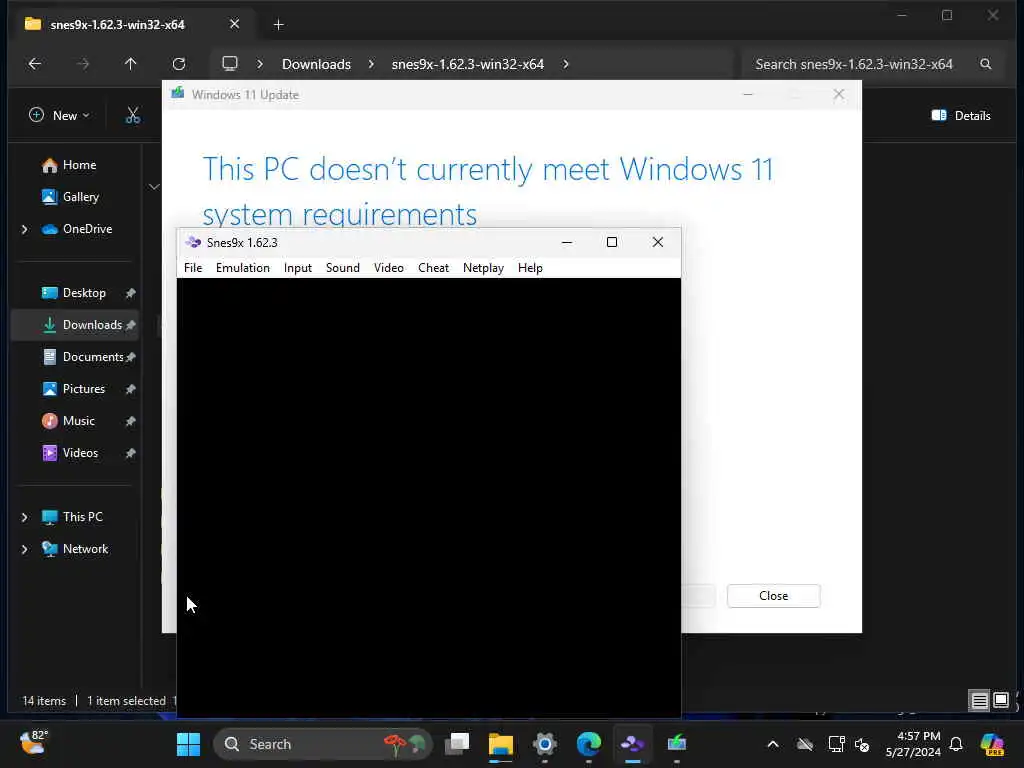Expand chevron after snes9x folder breadcrumb
Screen dimensions: 1024x768
566,64
